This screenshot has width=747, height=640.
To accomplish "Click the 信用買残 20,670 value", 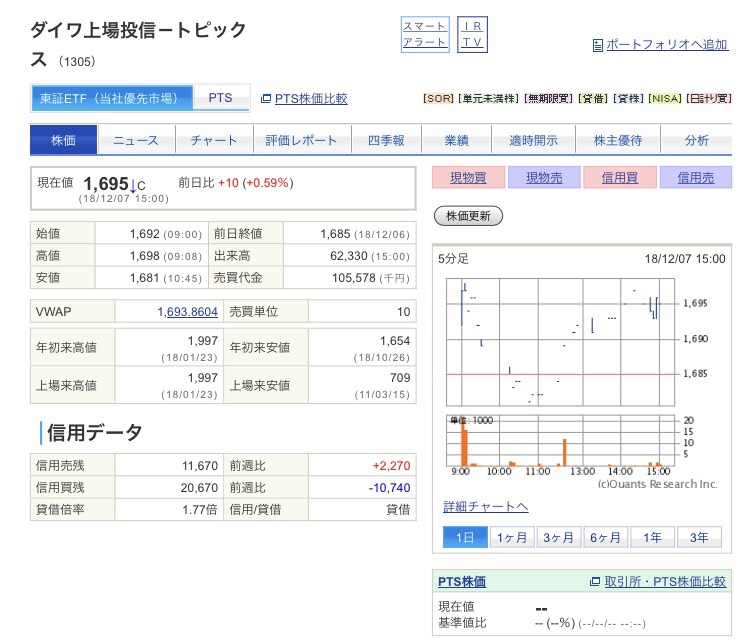I will pyautogui.click(x=199, y=488).
